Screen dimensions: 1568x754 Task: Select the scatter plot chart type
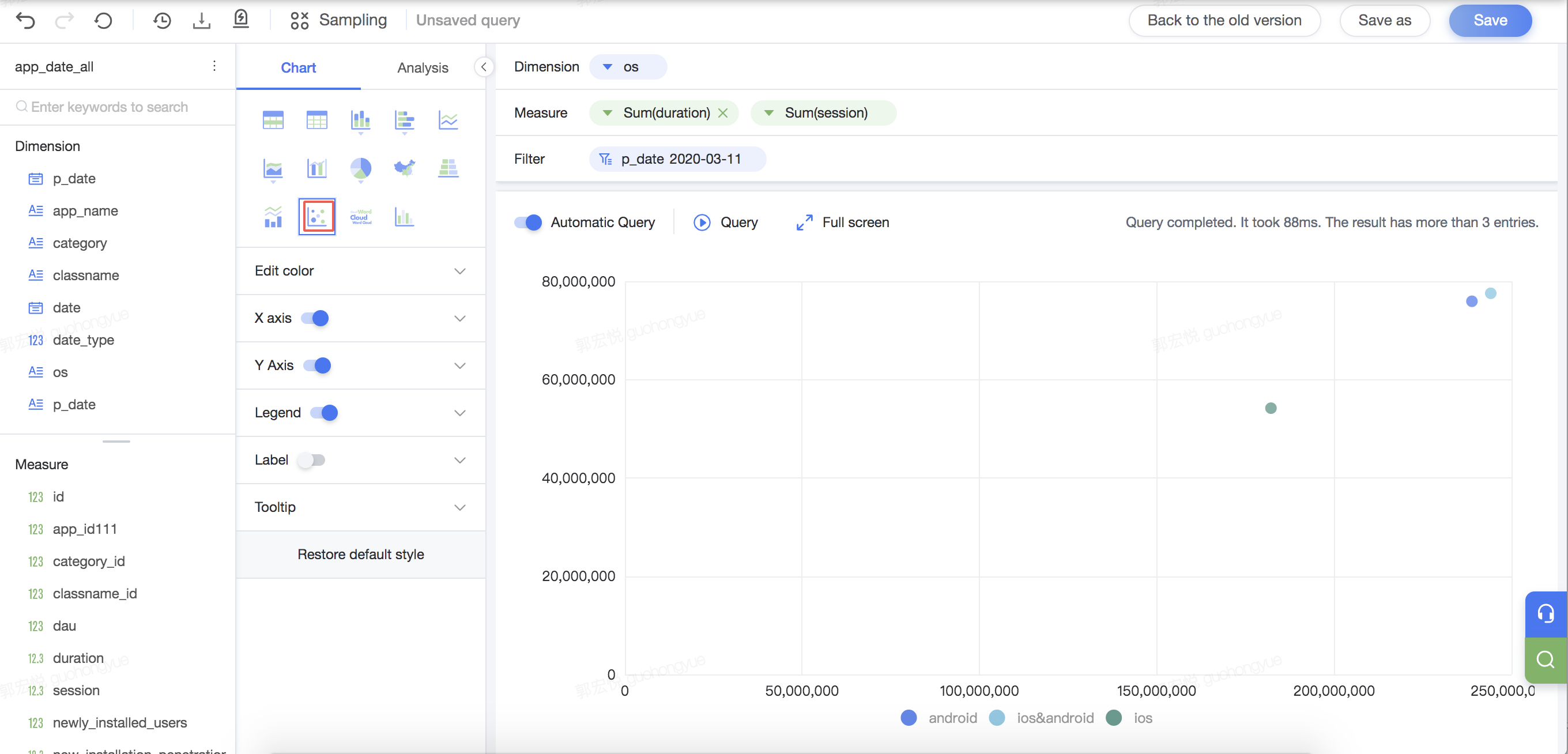[316, 216]
